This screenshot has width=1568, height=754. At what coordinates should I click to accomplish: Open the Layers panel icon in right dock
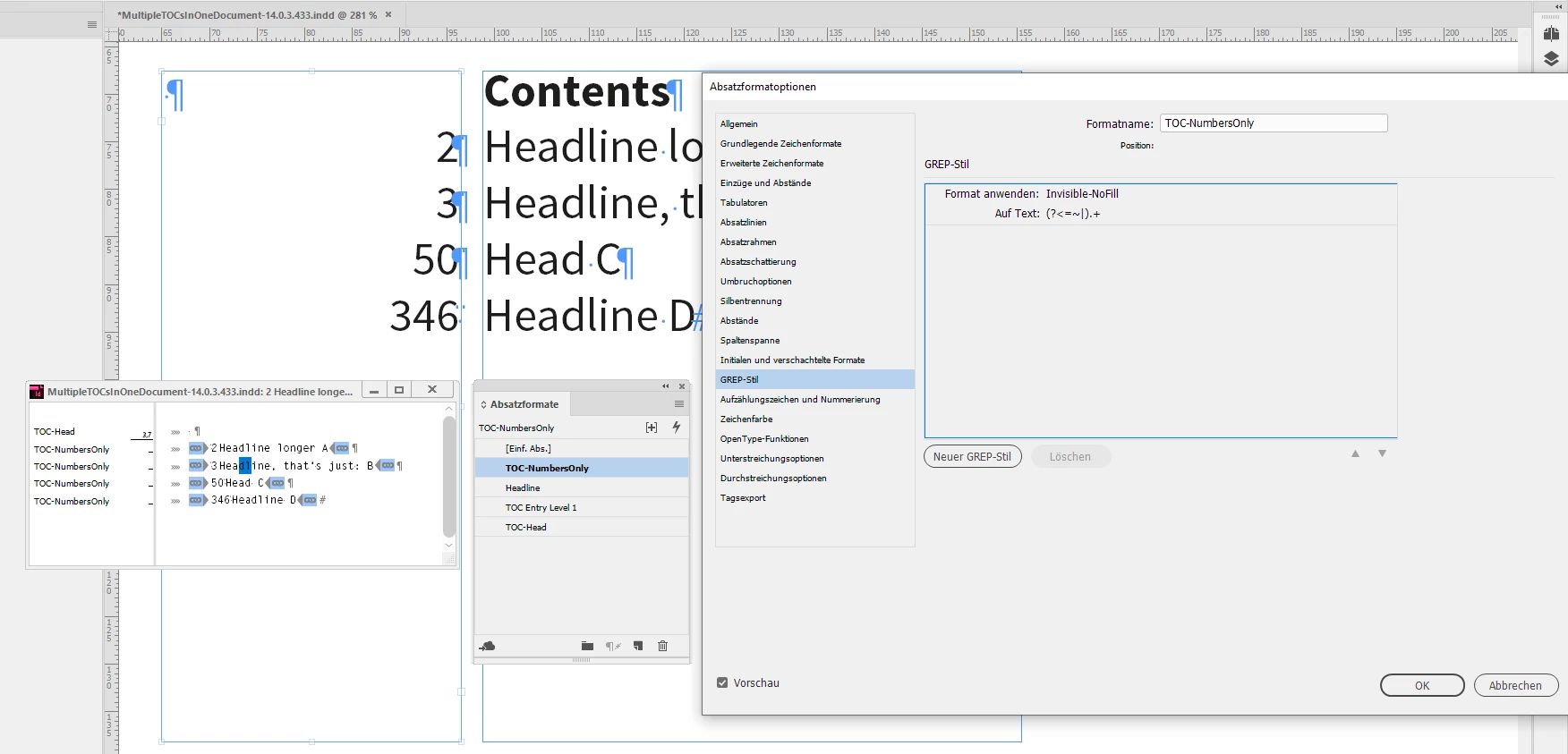pyautogui.click(x=1551, y=59)
